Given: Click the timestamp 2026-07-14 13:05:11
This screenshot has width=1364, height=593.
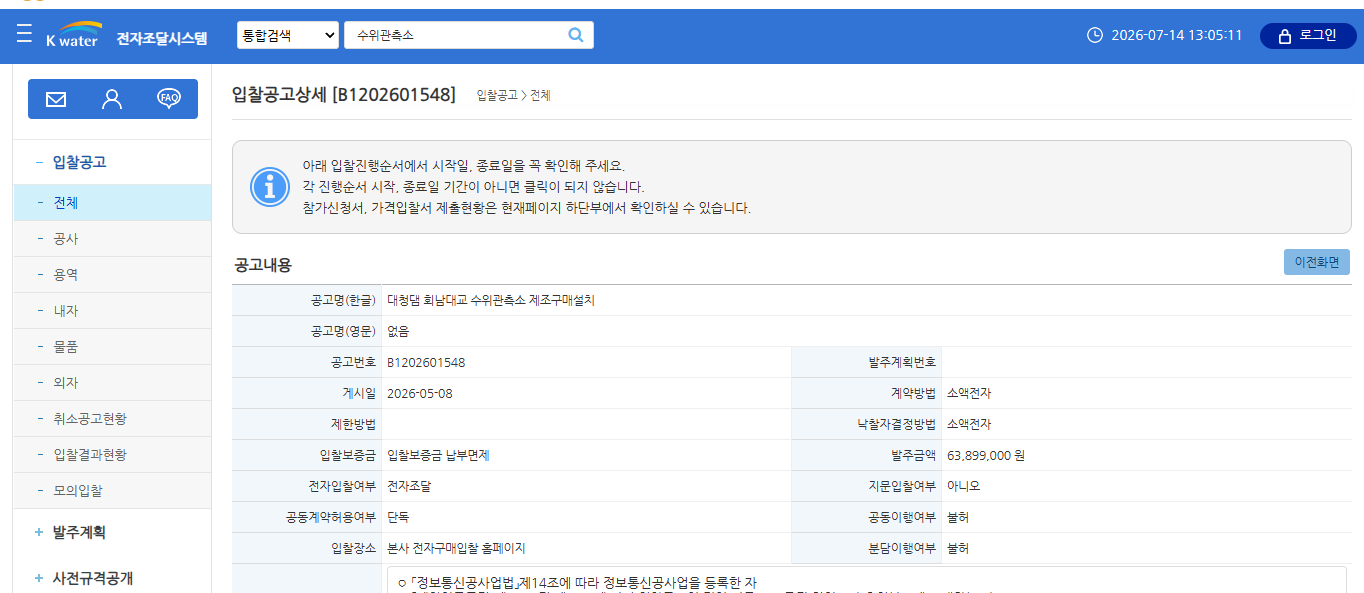Looking at the screenshot, I should [x=1177, y=35].
